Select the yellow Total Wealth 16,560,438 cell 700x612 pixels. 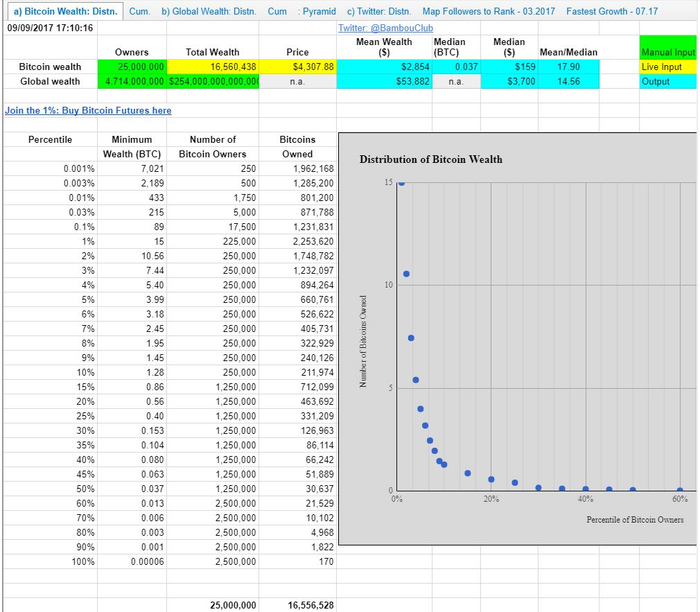212,67
